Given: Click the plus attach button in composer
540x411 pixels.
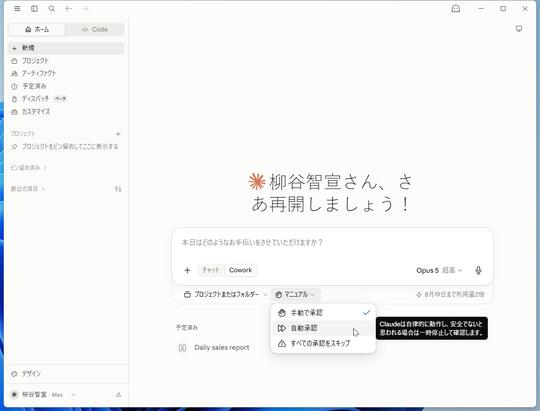Looking at the screenshot, I should click(187, 270).
